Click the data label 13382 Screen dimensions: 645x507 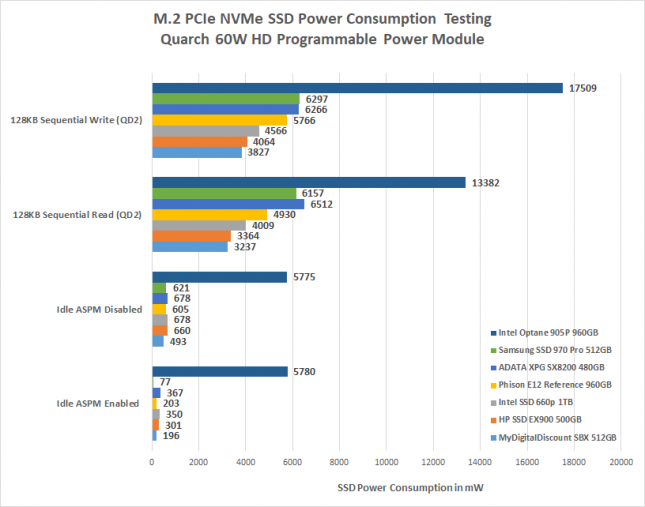485,183
